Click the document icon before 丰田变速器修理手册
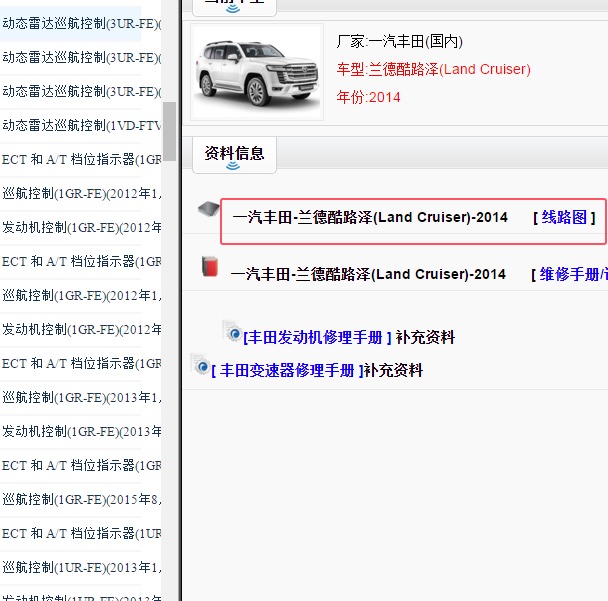This screenshot has width=608, height=601. point(200,364)
